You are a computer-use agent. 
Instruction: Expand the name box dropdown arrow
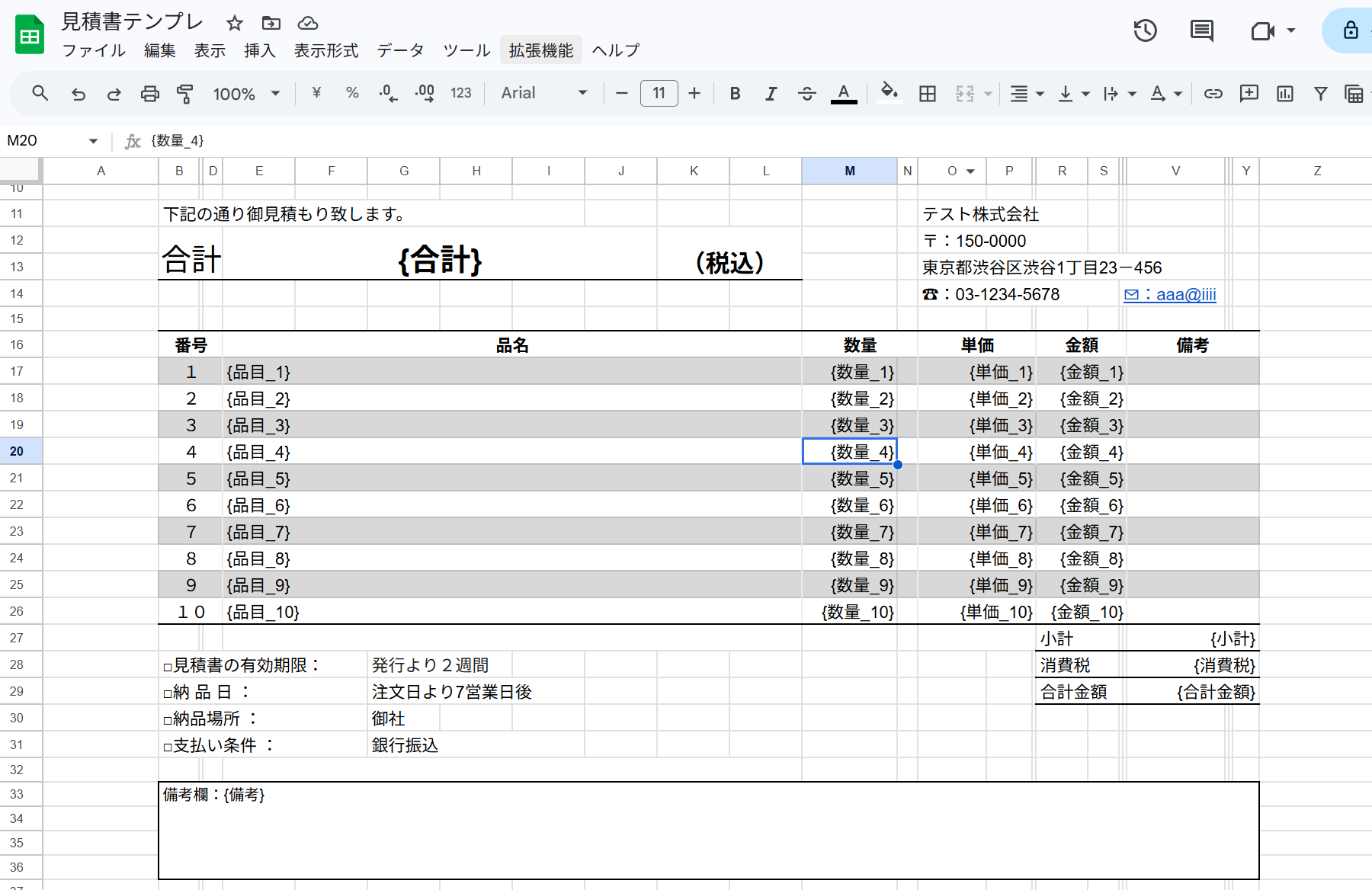(x=93, y=141)
